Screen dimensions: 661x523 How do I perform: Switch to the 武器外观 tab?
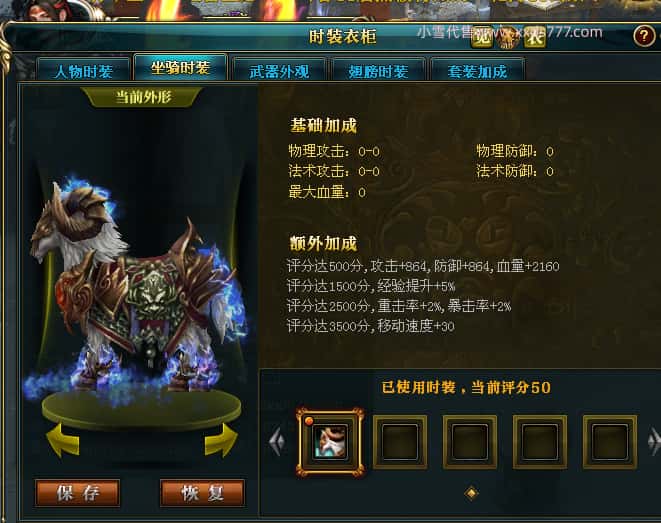279,71
